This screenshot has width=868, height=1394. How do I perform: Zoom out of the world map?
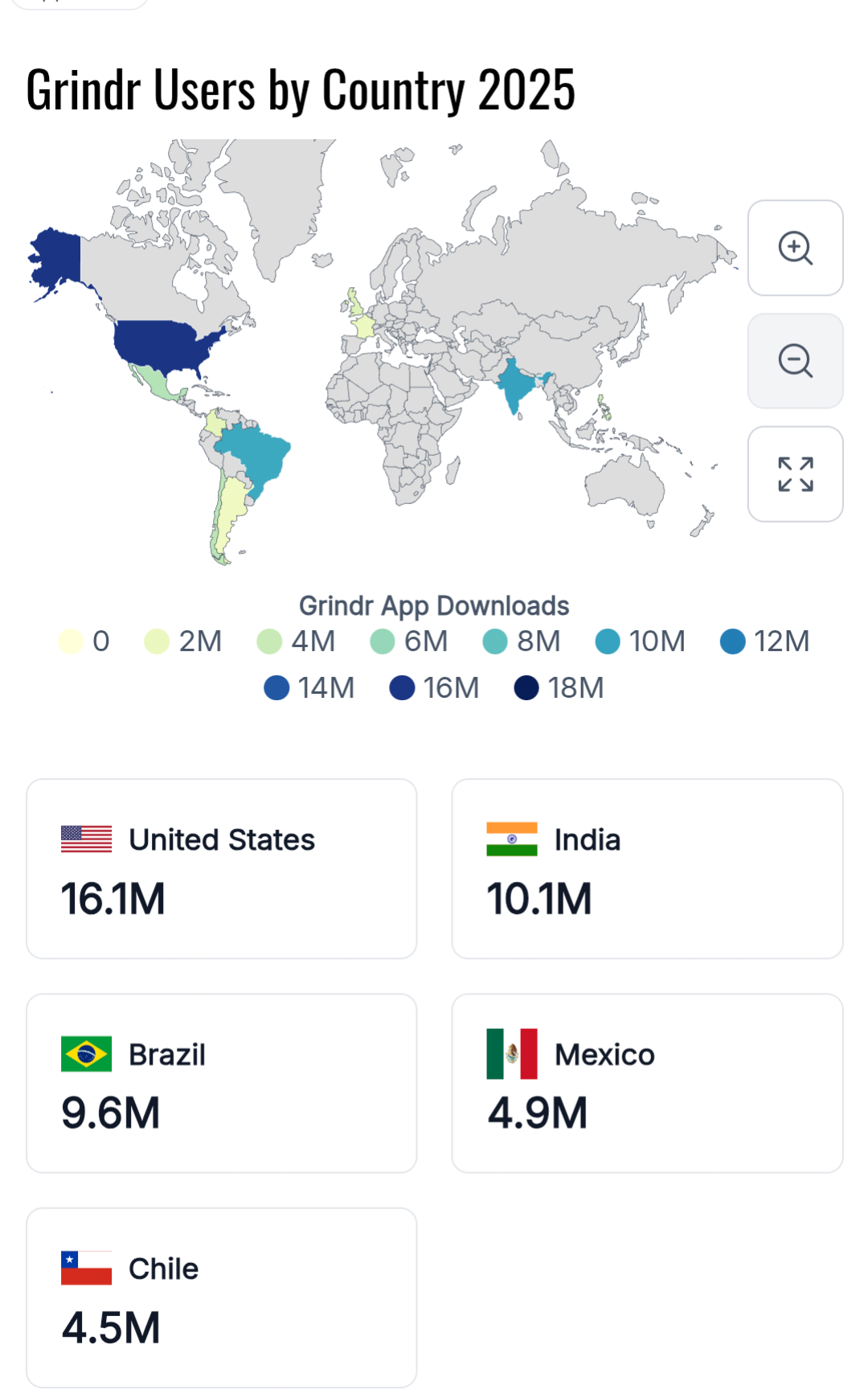point(795,361)
